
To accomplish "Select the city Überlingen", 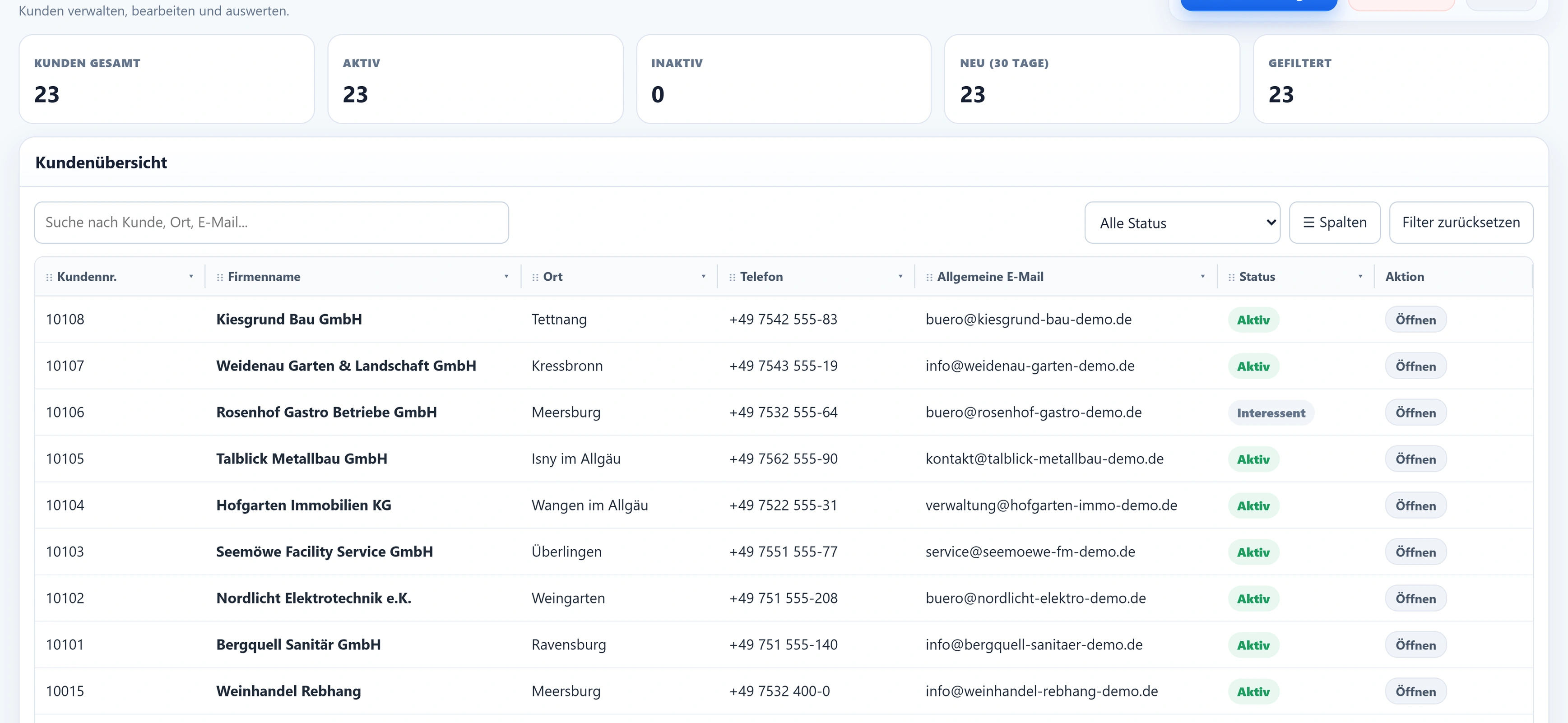I will [x=566, y=552].
